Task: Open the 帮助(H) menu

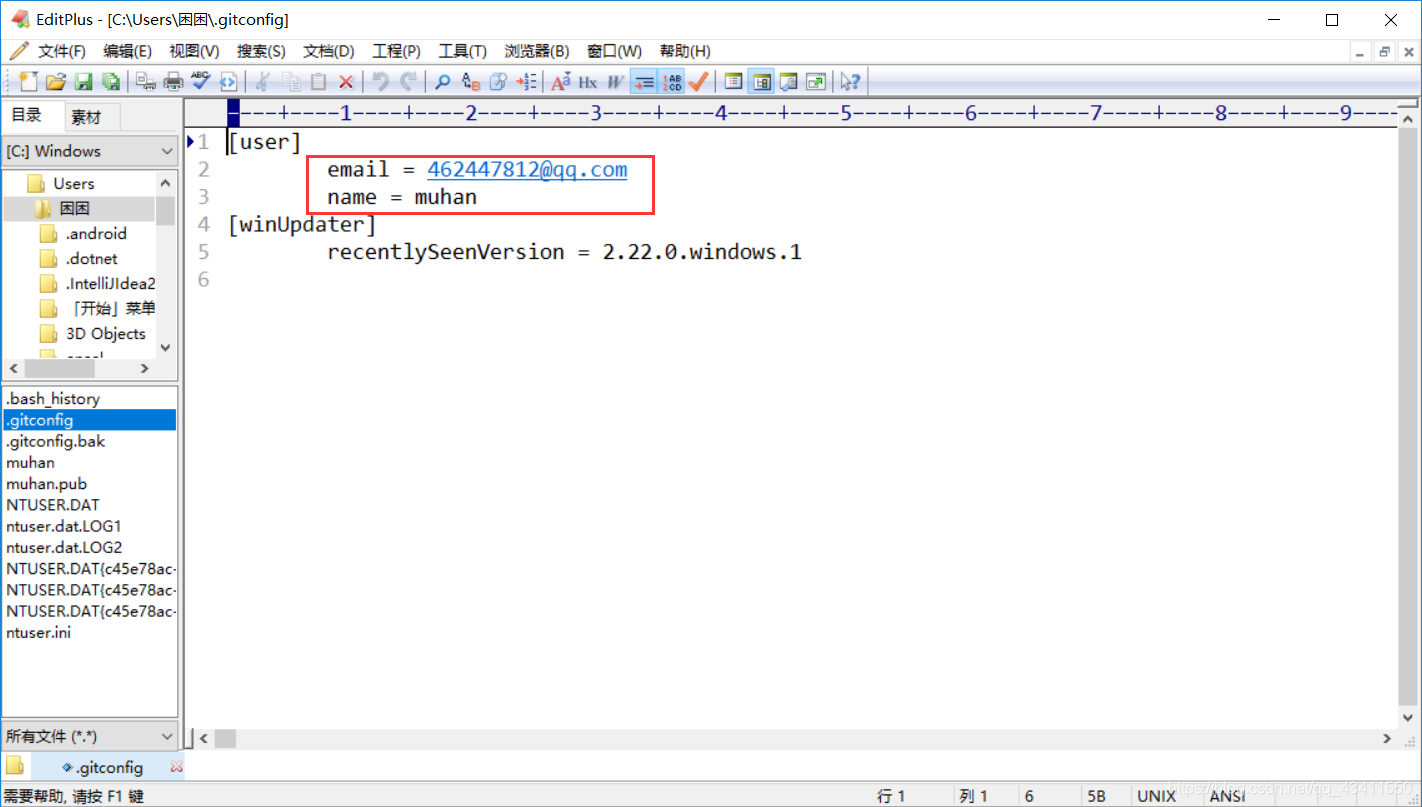Action: click(x=685, y=51)
